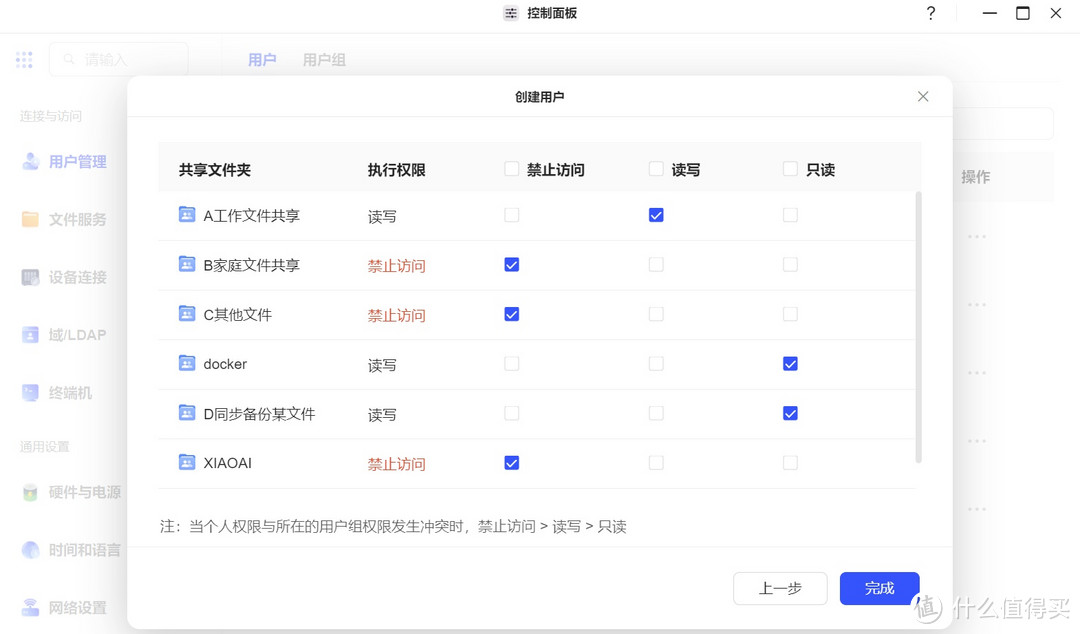This screenshot has height=634, width=1080.
Task: Uncheck 禁止访问 for XIAOAI
Action: point(511,462)
